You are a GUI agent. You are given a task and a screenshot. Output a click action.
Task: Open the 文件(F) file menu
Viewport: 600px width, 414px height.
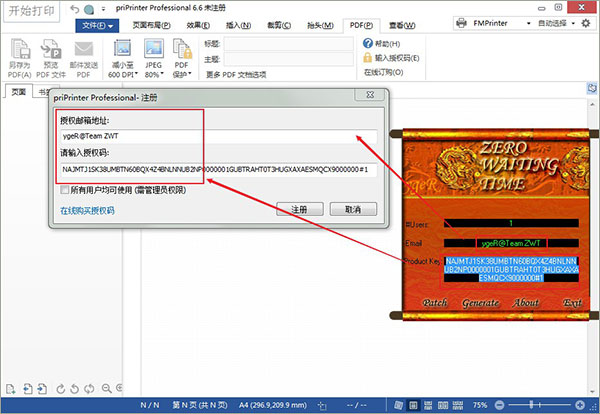tap(97, 26)
